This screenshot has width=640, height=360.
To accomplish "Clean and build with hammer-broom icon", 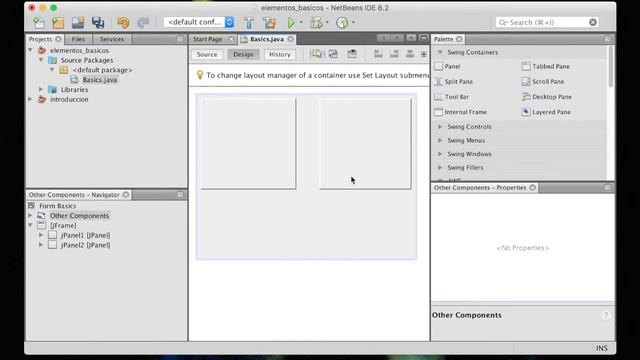I will (269, 22).
